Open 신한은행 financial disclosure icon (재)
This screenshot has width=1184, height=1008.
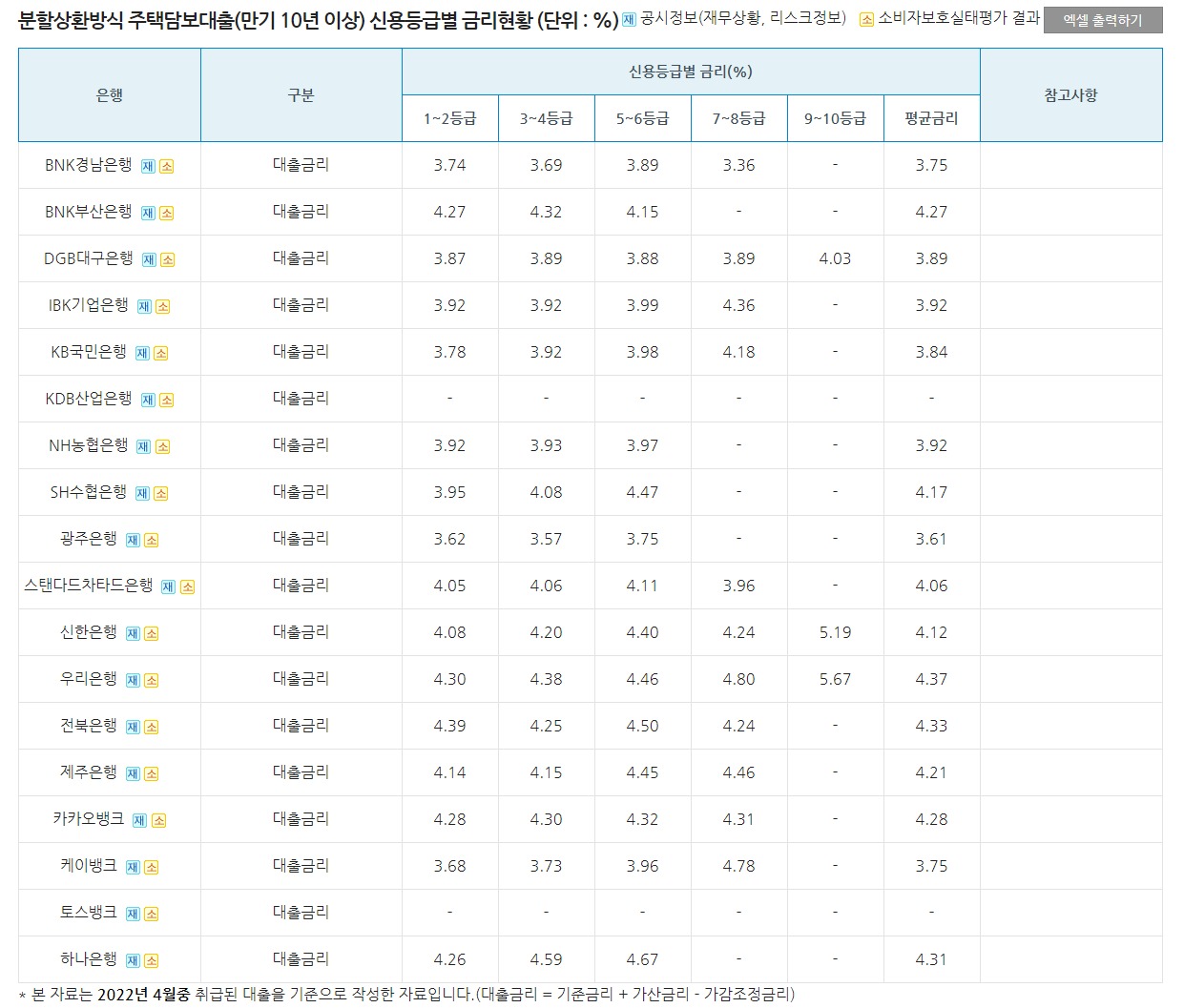[x=133, y=633]
